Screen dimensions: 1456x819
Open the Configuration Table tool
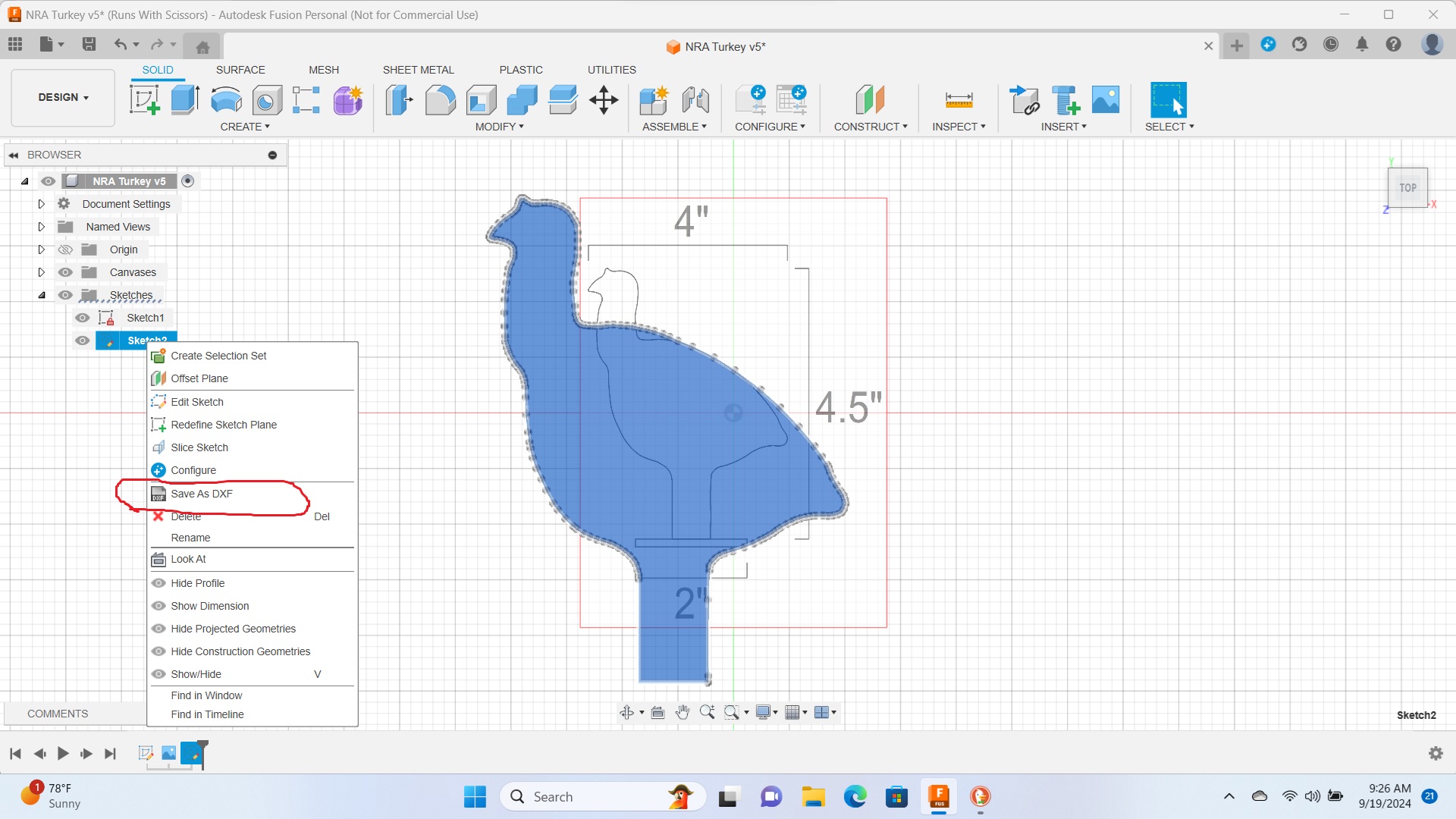[x=792, y=100]
